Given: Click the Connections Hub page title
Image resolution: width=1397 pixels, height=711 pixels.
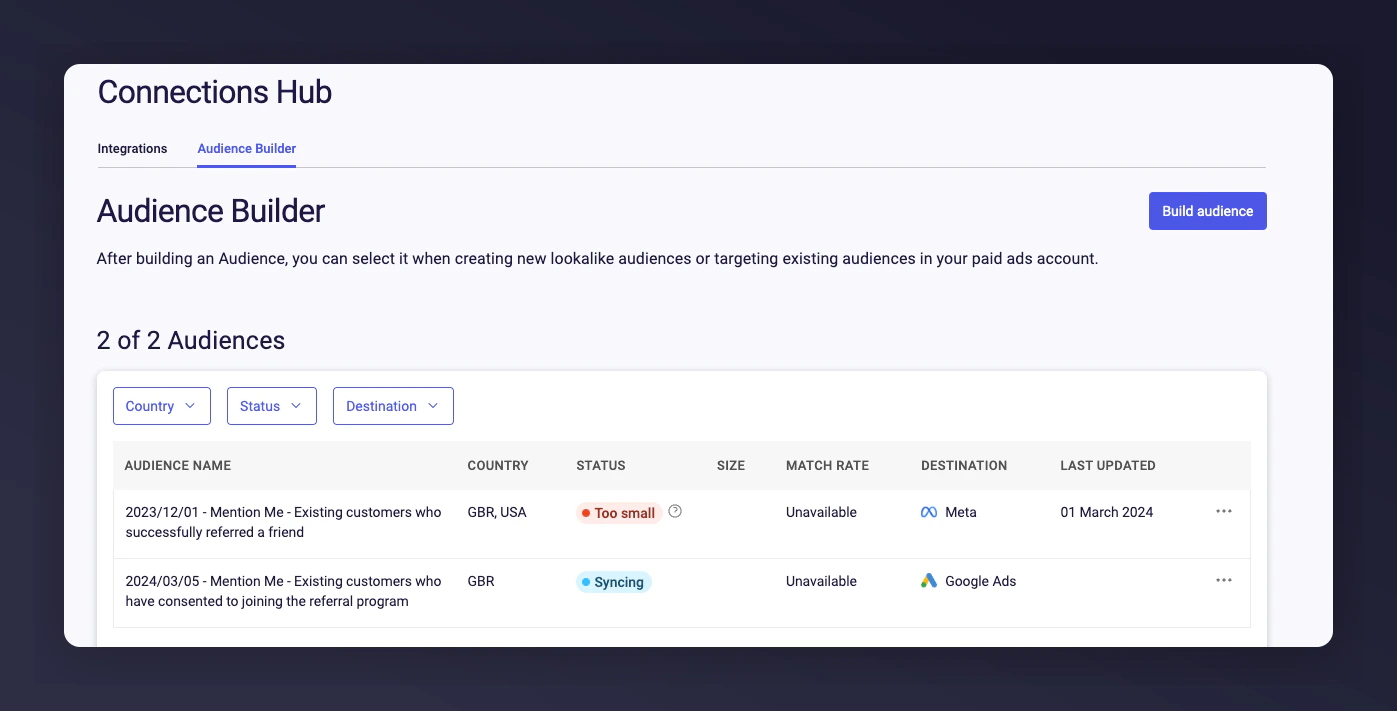Looking at the screenshot, I should click(215, 92).
